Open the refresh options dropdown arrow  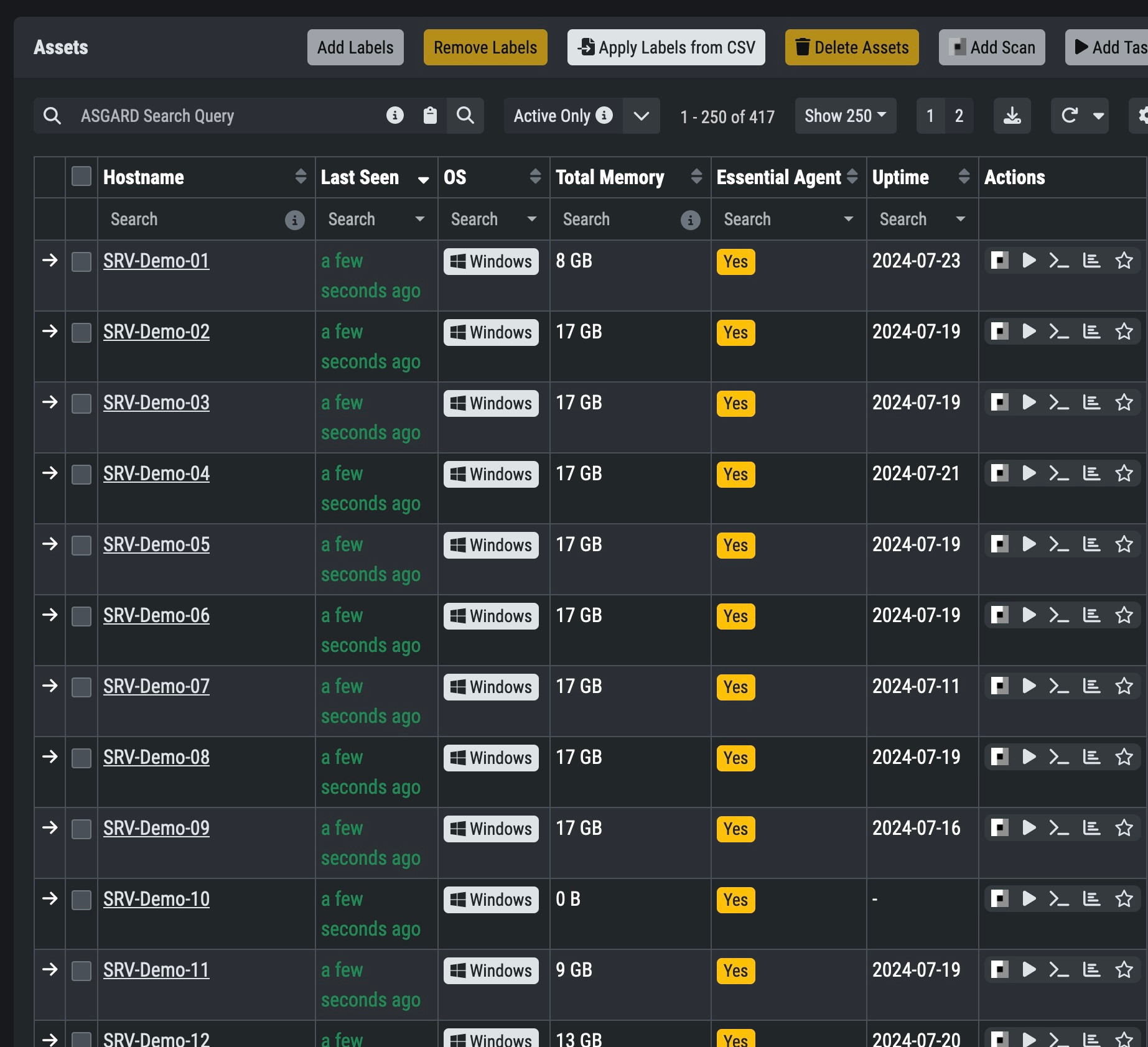[x=1099, y=116]
